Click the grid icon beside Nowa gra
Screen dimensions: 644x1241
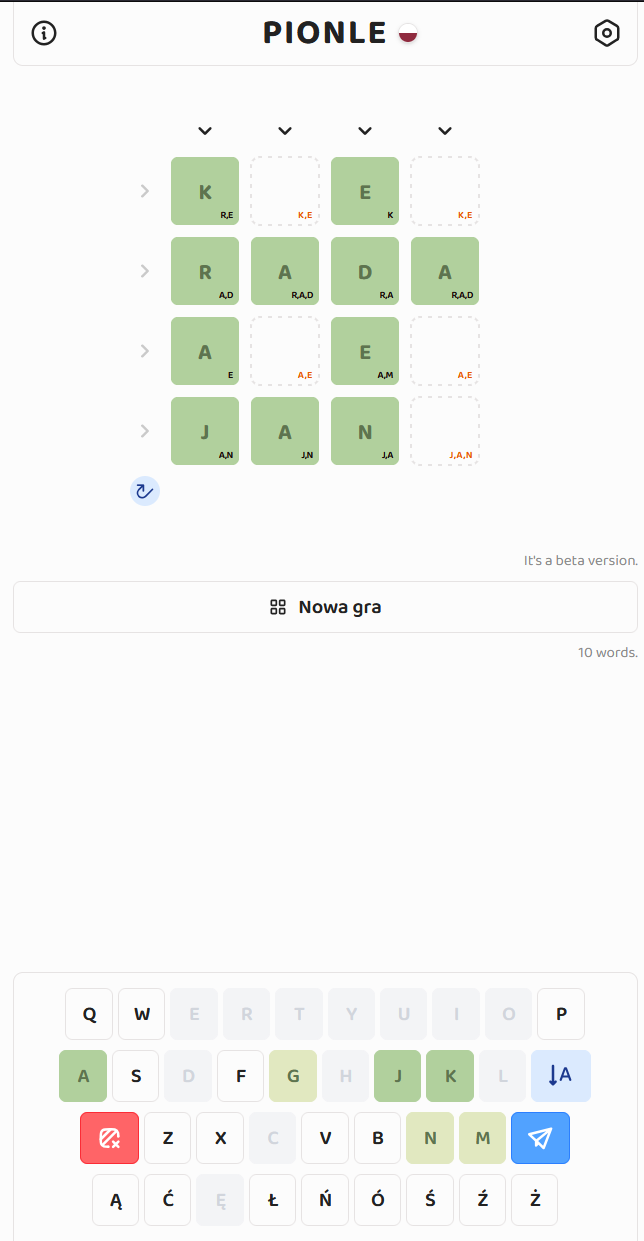278,607
